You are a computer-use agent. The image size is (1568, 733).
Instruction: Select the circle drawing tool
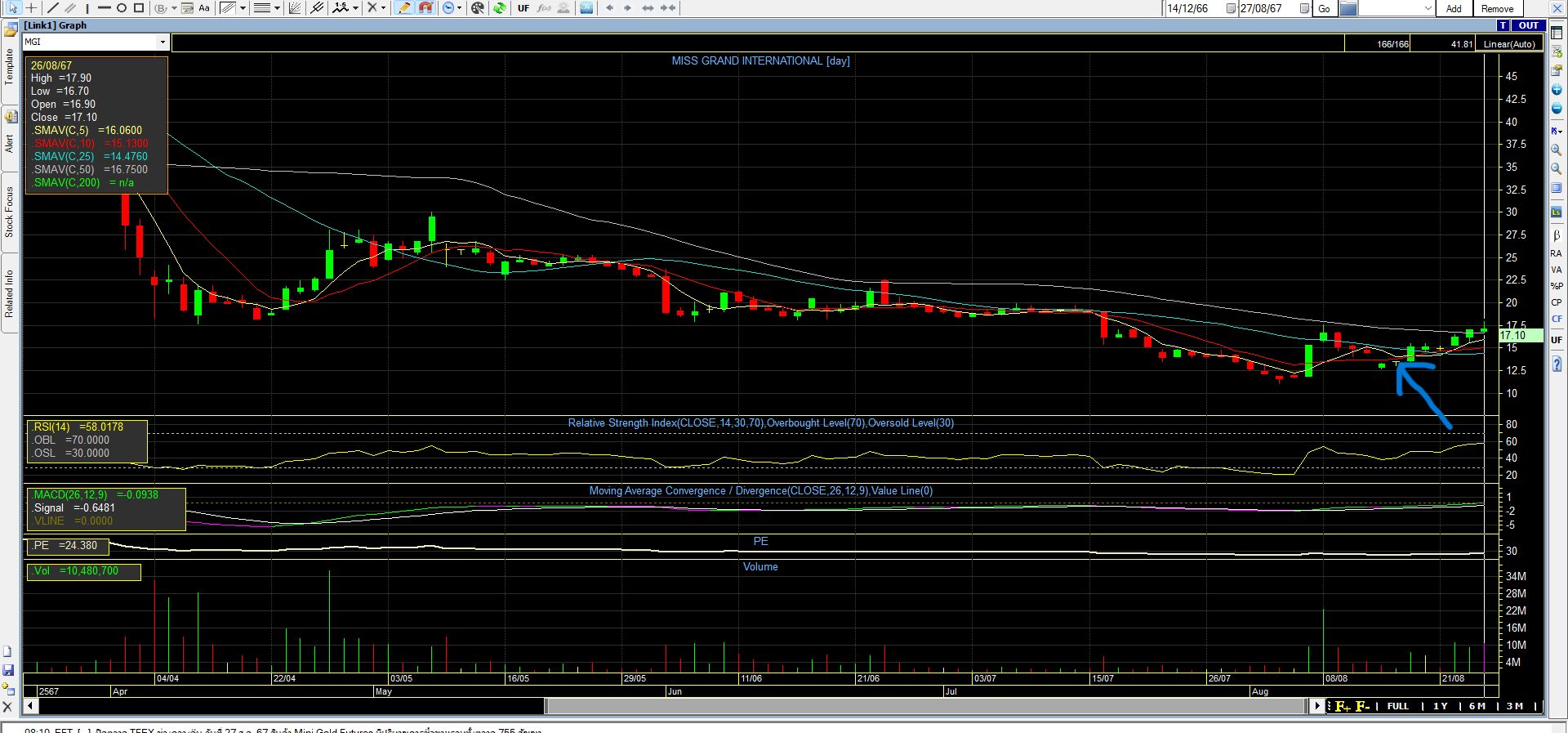point(122,8)
